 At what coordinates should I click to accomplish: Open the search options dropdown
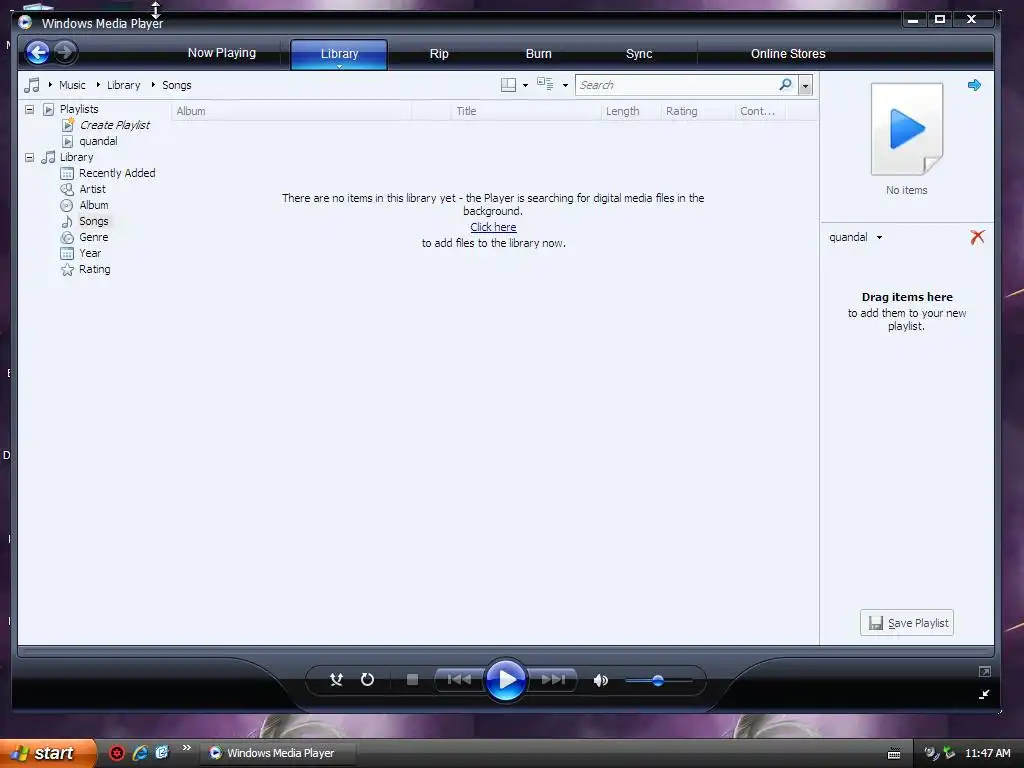805,85
